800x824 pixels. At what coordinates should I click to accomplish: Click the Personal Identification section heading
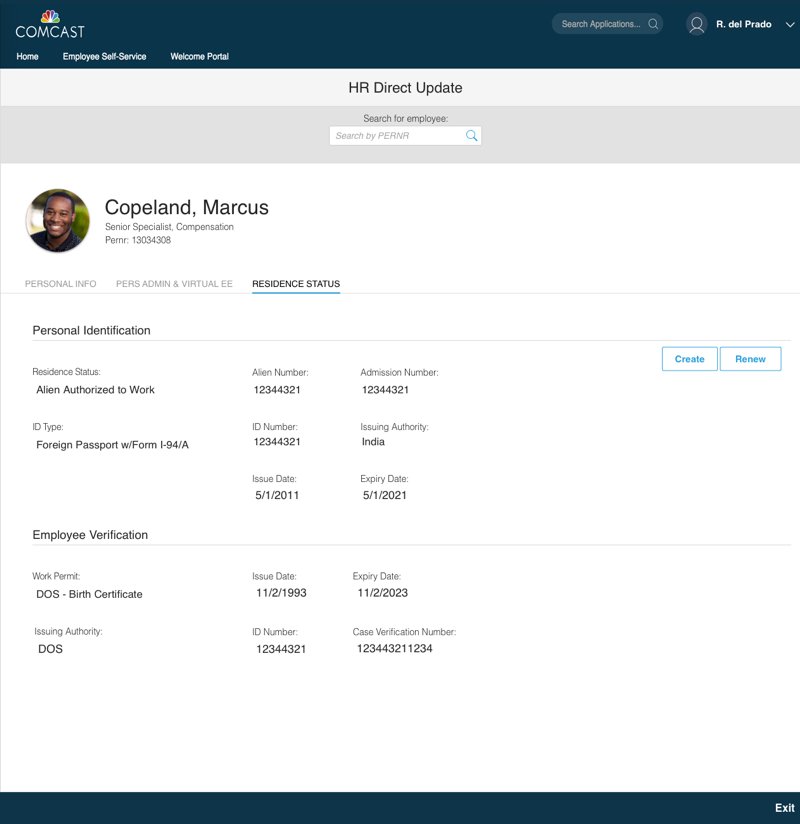pyautogui.click(x=91, y=331)
